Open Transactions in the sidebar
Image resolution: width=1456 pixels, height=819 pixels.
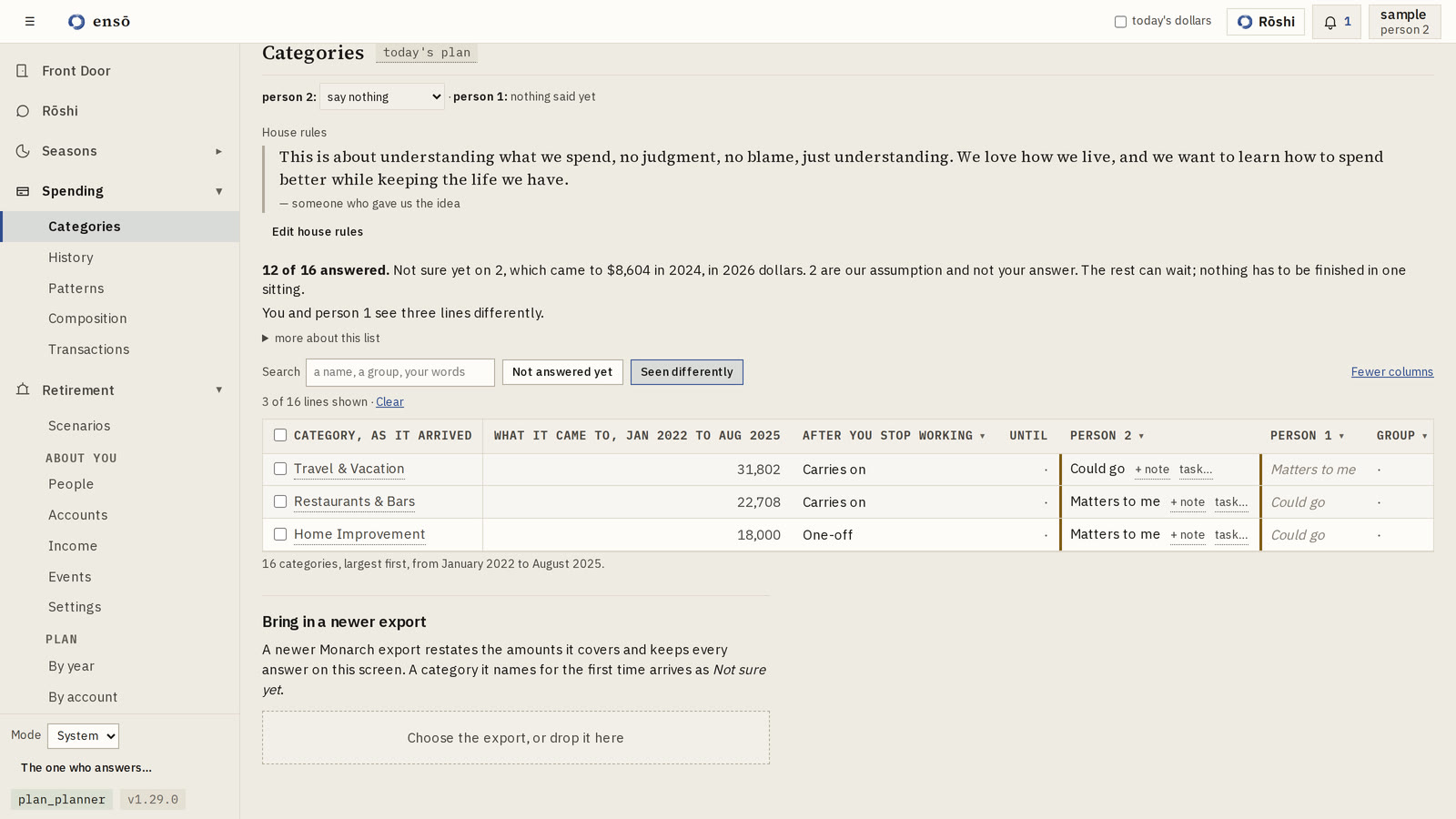click(89, 349)
